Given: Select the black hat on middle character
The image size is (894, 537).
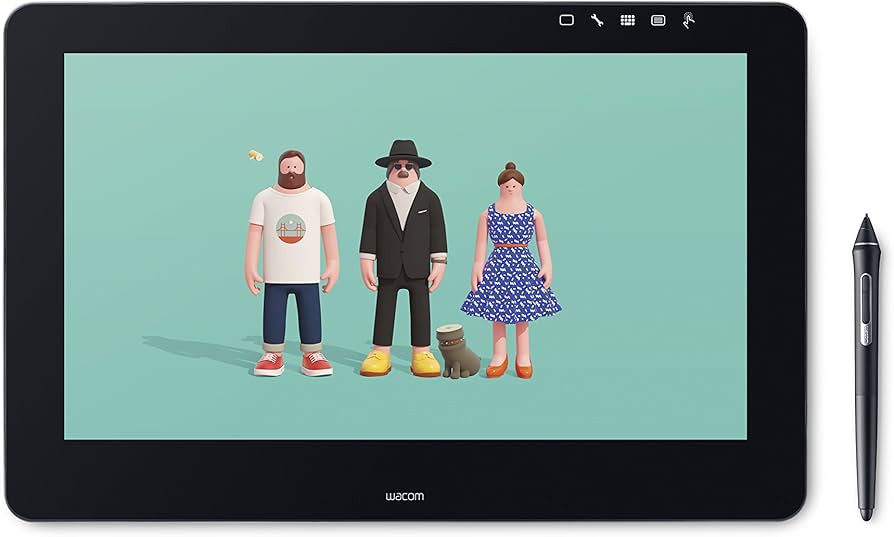Looking at the screenshot, I should tap(403, 154).
